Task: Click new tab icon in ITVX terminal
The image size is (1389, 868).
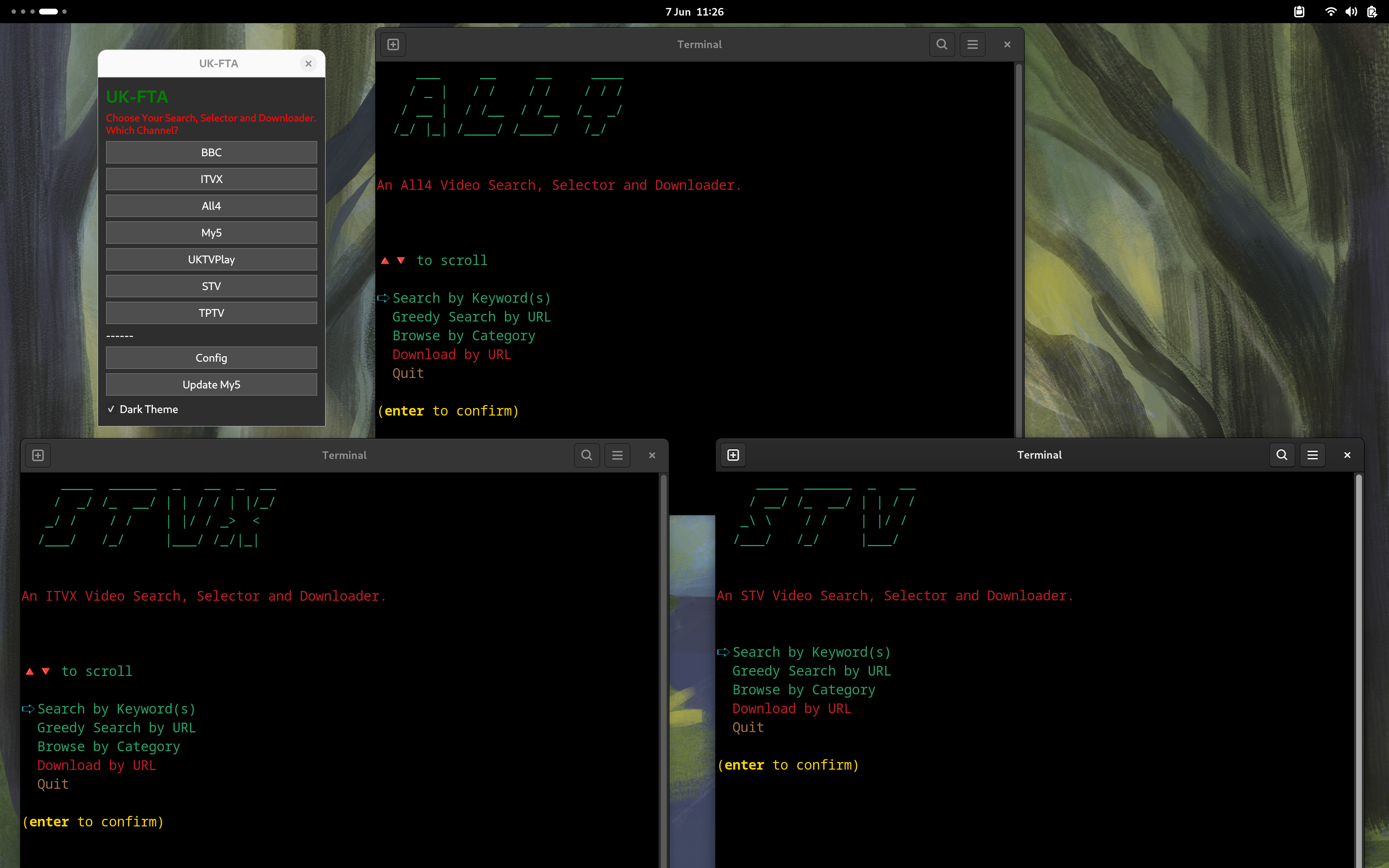Action: pos(38,455)
